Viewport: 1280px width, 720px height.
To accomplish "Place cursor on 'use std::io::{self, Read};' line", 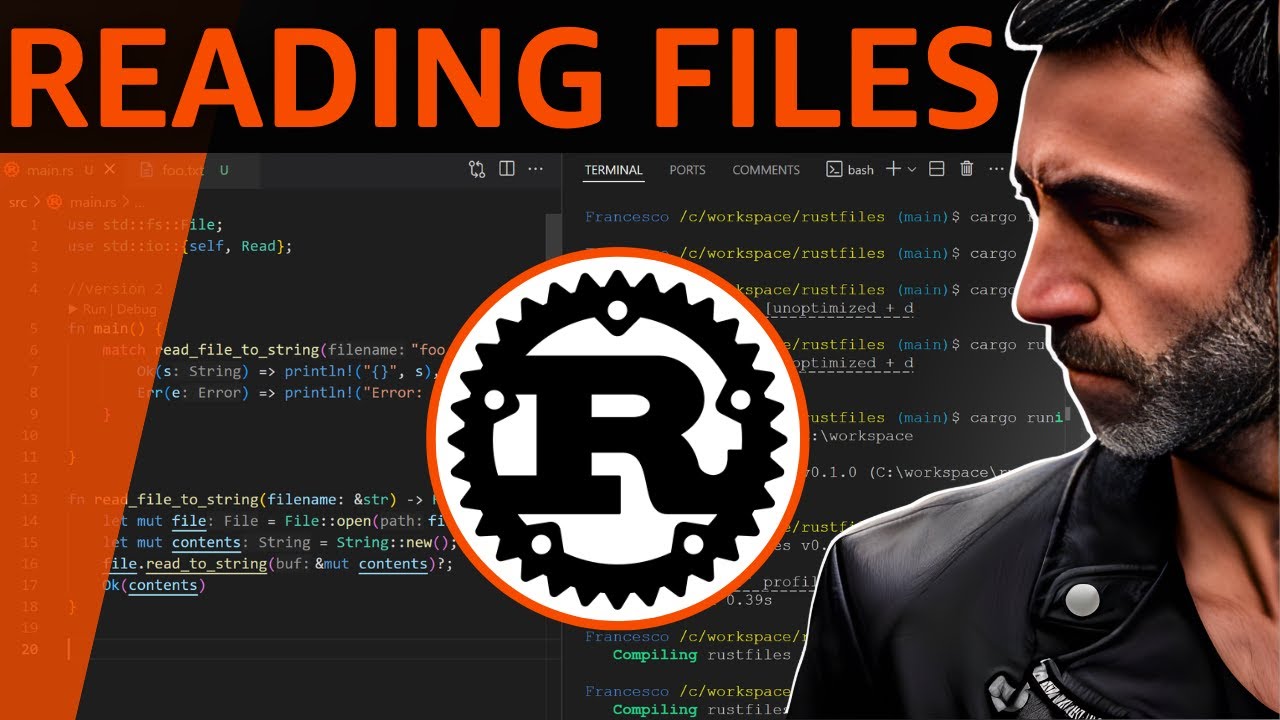I will coord(180,246).
